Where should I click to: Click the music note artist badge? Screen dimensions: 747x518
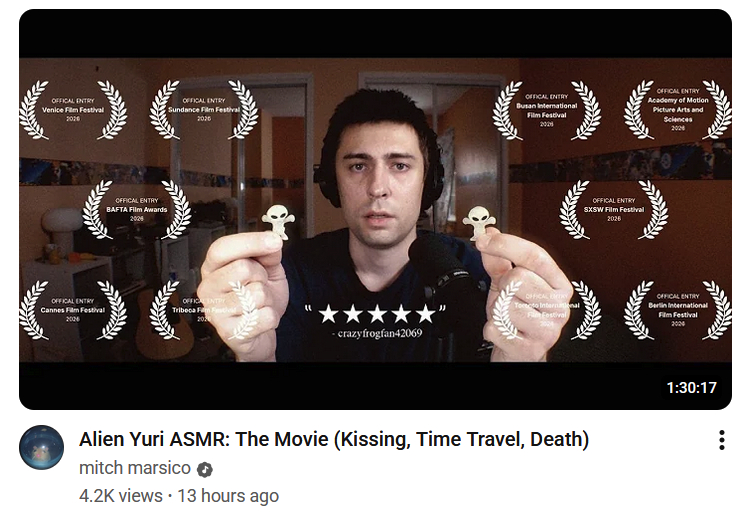pyautogui.click(x=205, y=469)
